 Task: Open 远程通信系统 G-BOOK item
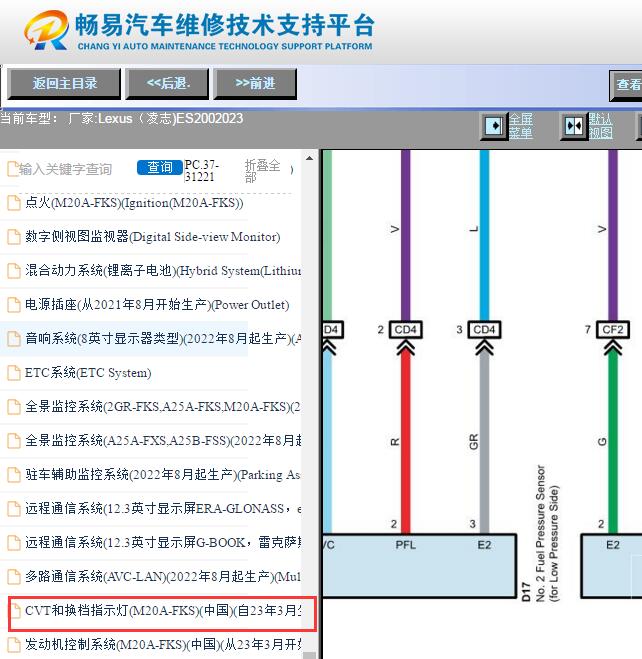tap(163, 543)
